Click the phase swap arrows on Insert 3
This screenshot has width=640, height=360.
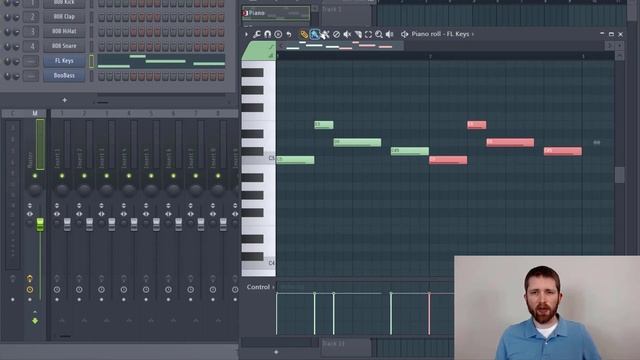tap(101, 205)
